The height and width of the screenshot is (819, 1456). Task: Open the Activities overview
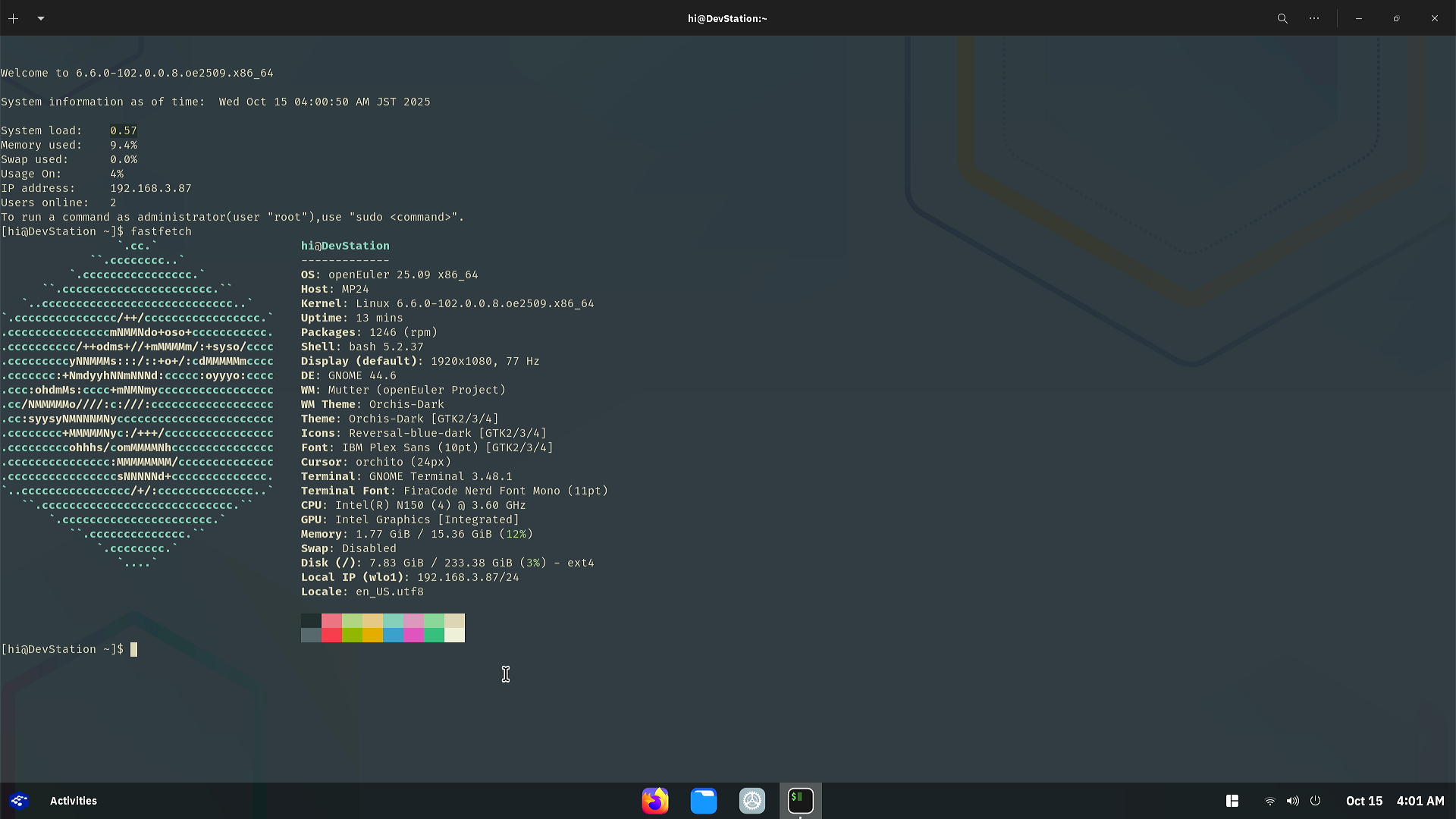[73, 801]
